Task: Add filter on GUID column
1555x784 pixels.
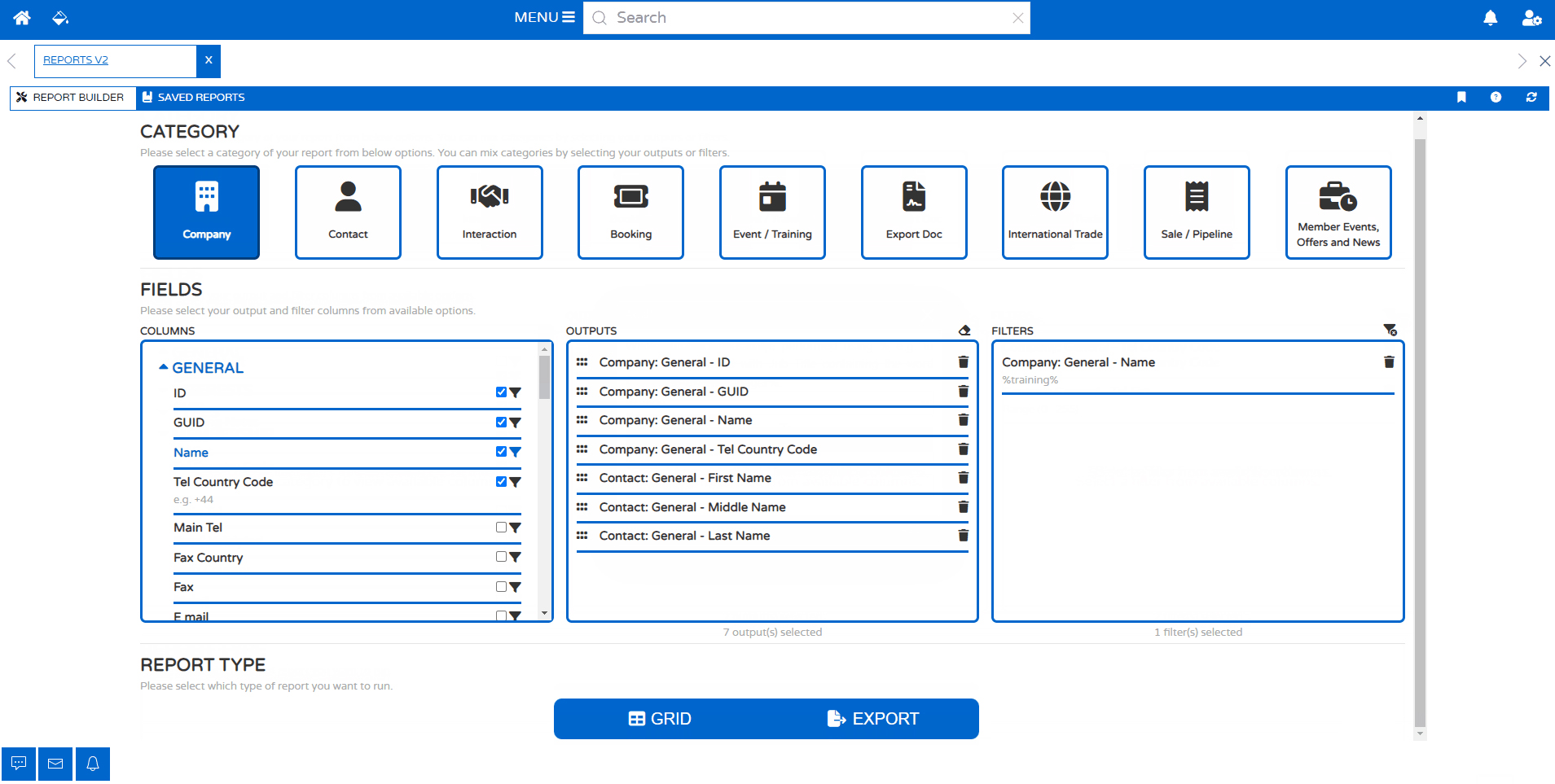Action: [x=515, y=423]
